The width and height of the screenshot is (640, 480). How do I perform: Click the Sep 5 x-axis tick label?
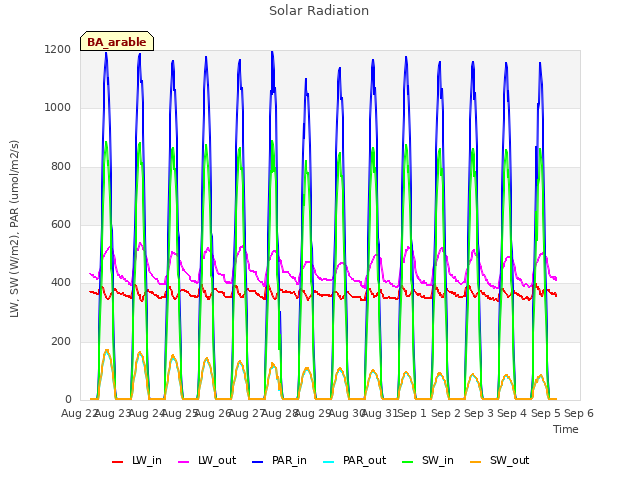(545, 413)
